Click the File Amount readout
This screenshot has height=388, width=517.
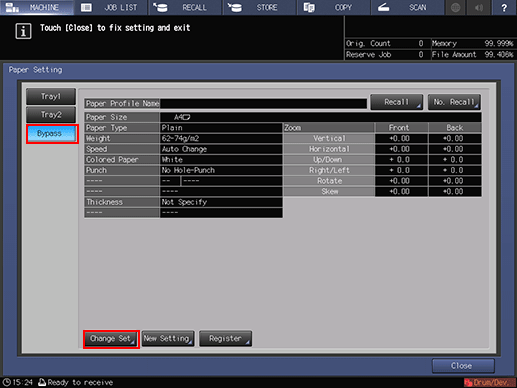click(x=473, y=55)
